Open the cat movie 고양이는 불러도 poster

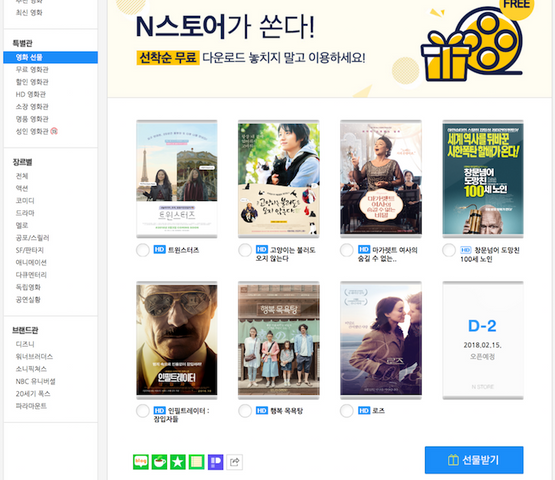(279, 179)
